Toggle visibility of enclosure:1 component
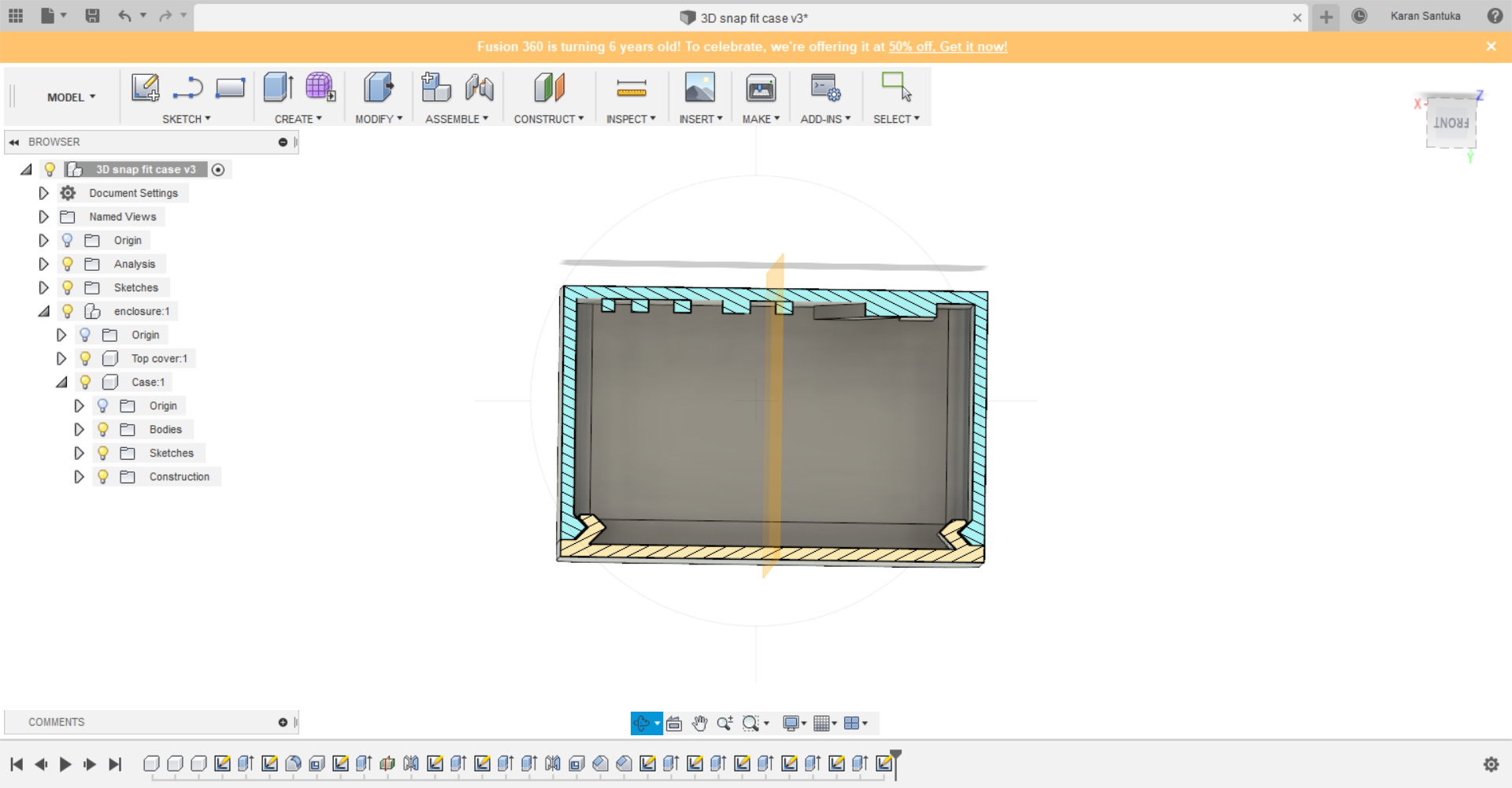This screenshot has width=1512, height=788. coord(68,311)
